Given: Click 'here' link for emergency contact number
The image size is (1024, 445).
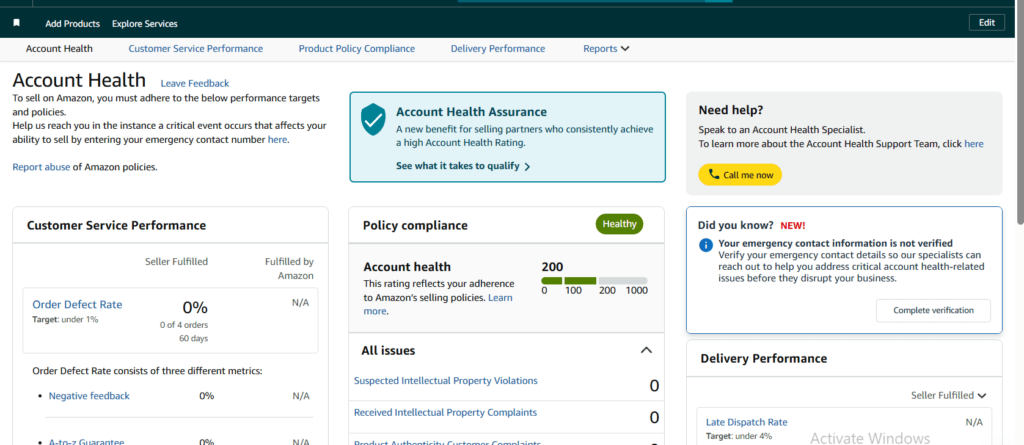Looking at the screenshot, I should (277, 139).
